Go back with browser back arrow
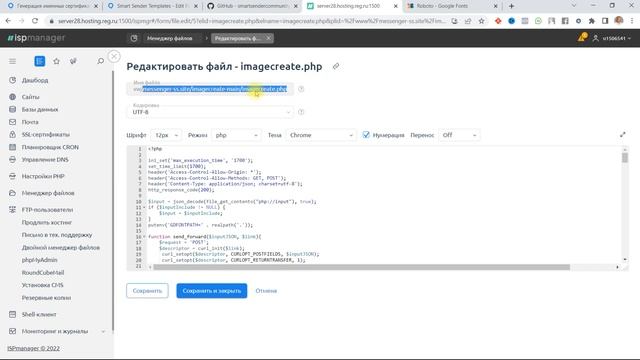The width and height of the screenshot is (640, 360). click(8, 21)
